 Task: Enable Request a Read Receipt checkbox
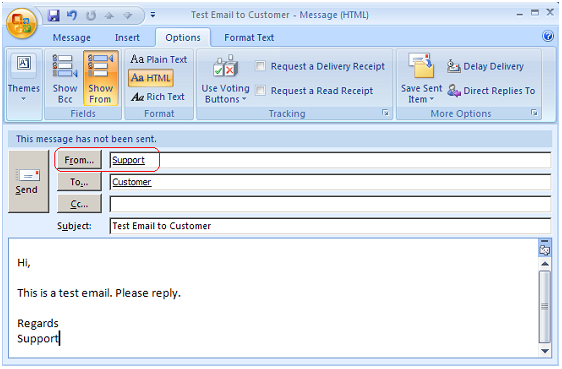(x=260, y=90)
